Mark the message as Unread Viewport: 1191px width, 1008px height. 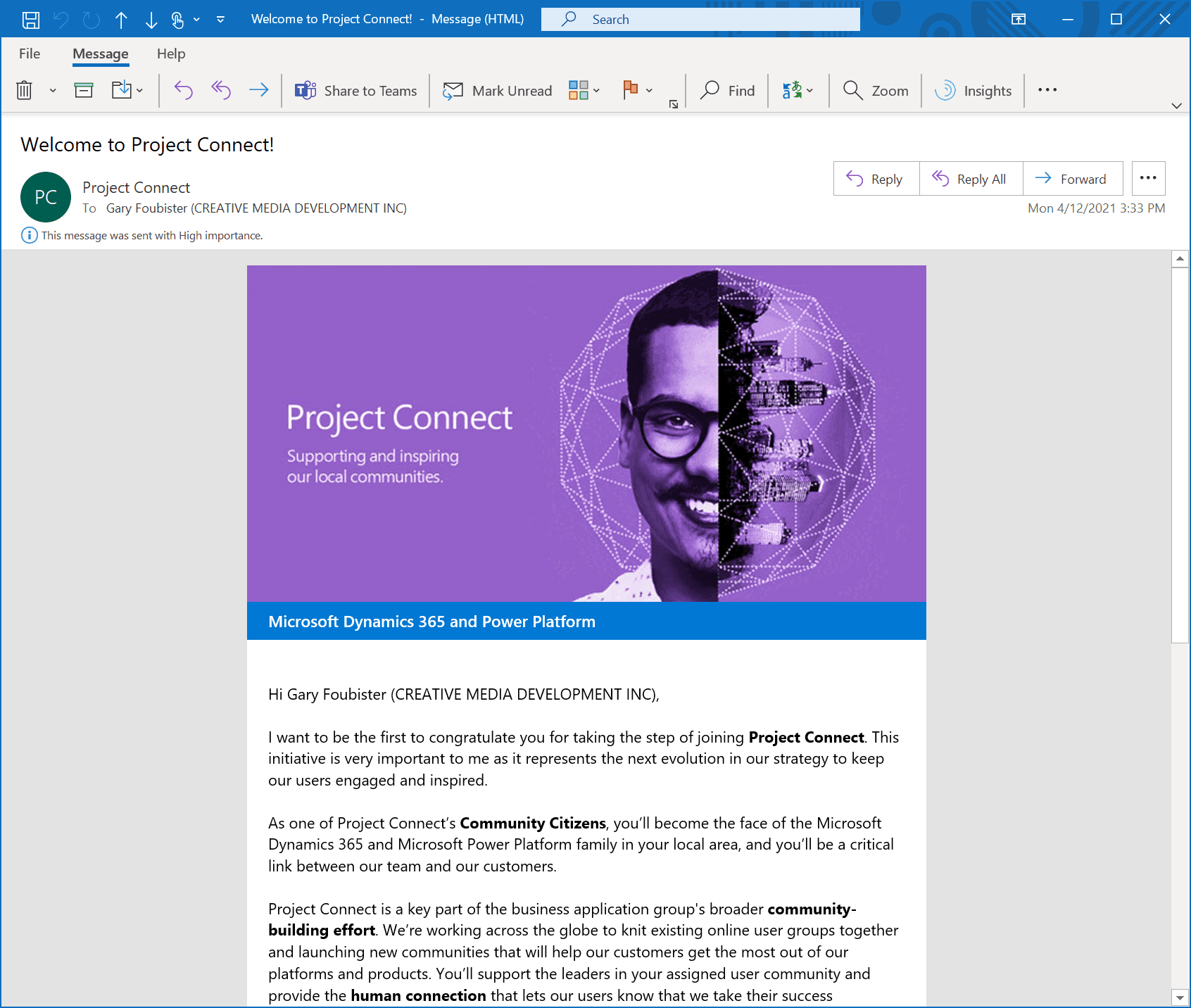coord(497,90)
